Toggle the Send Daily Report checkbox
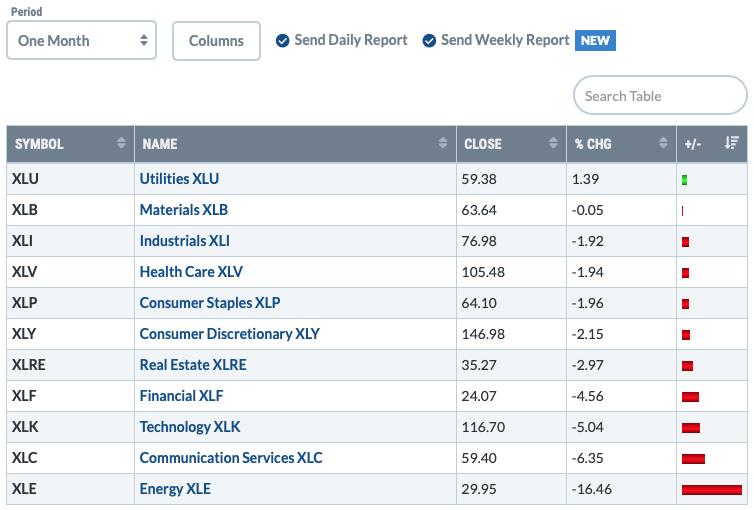Viewport: 754px width, 510px height. click(283, 41)
